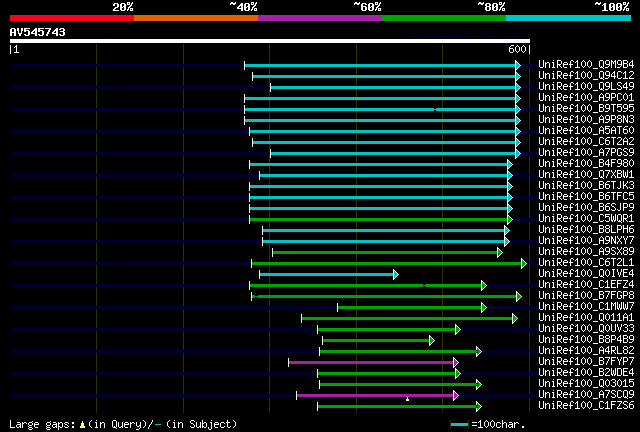Click the ~100% legend label

[611, 7]
